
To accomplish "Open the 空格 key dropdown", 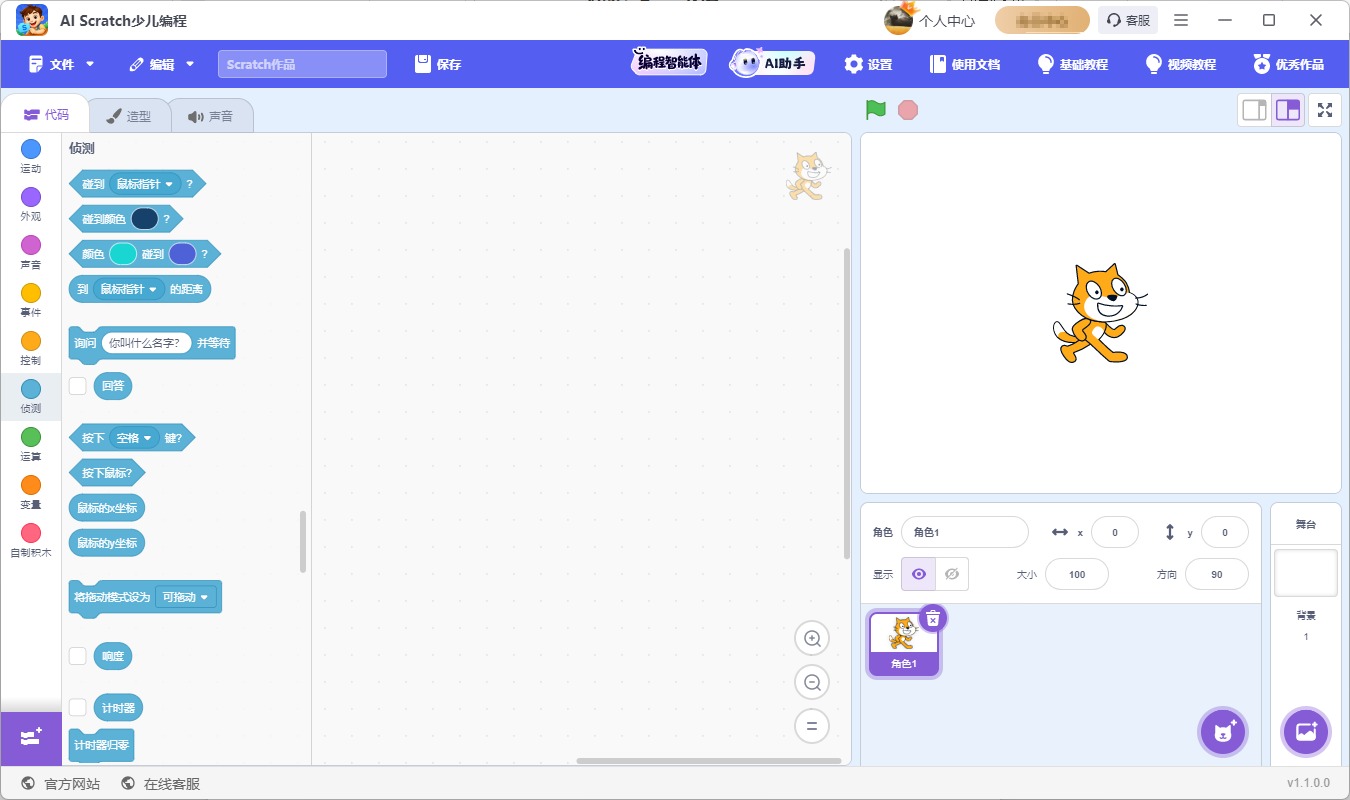I will click(134, 438).
